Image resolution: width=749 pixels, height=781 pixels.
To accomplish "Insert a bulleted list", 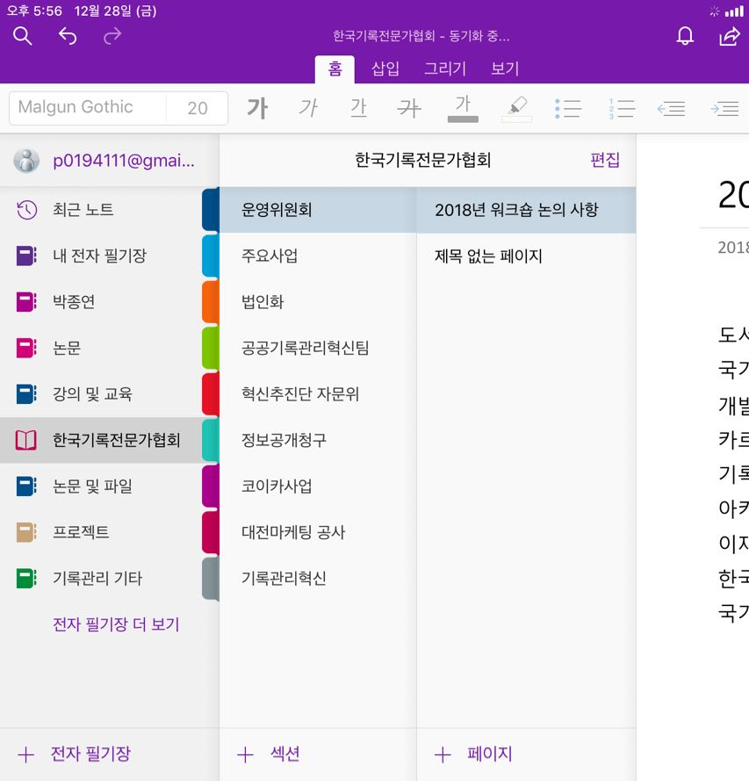I will tap(568, 109).
